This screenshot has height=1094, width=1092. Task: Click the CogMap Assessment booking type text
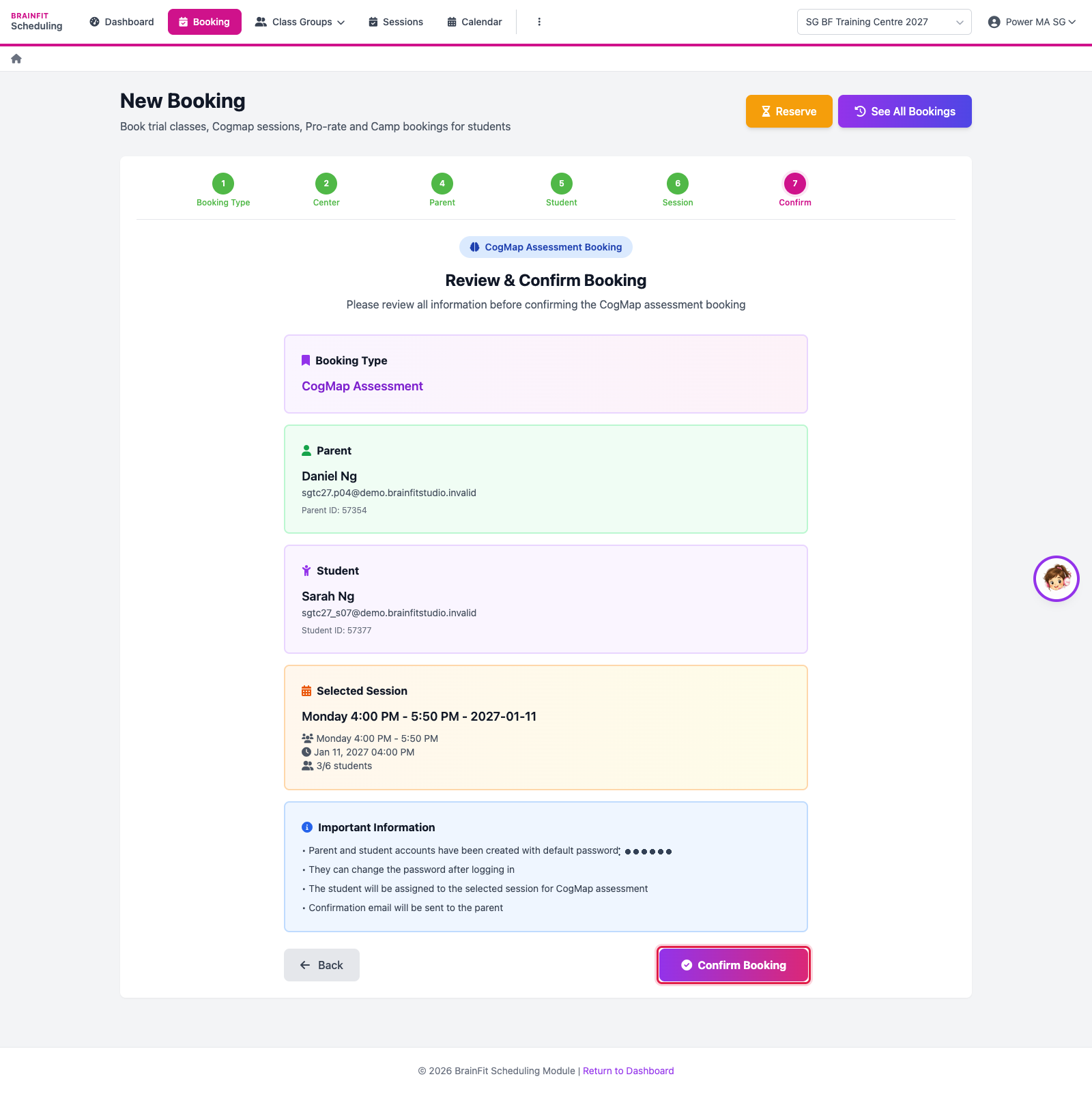click(362, 386)
